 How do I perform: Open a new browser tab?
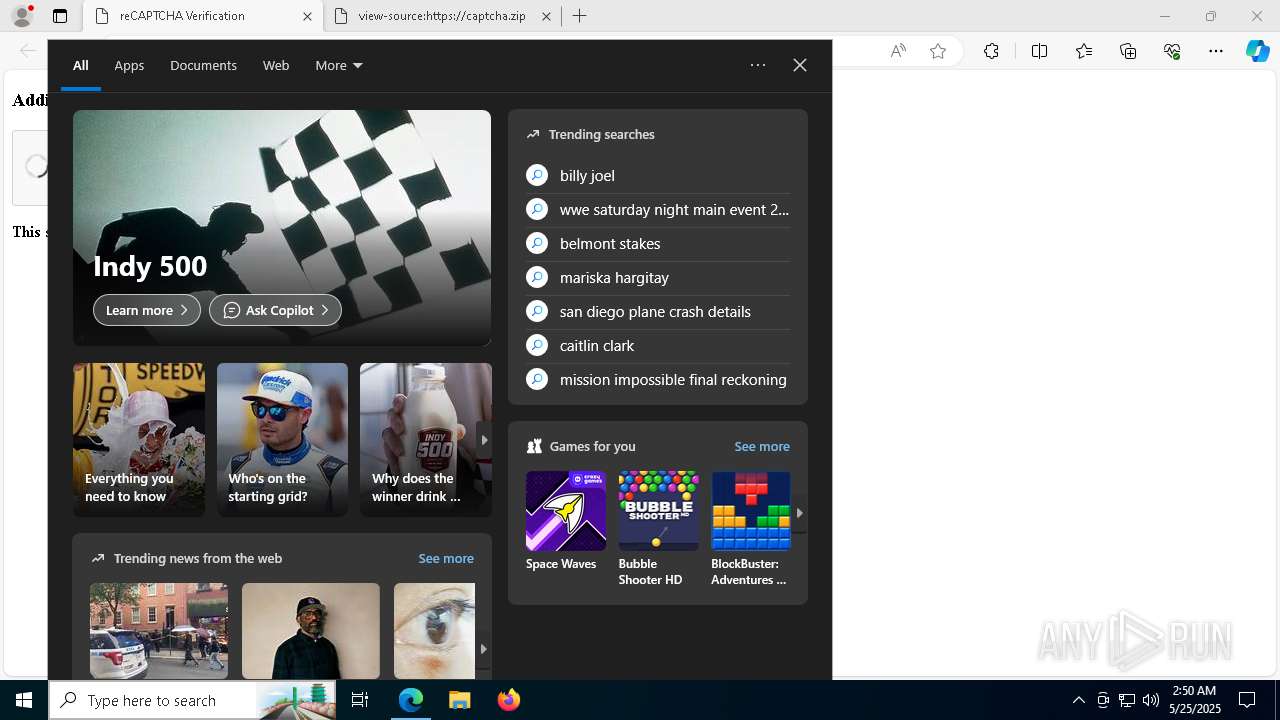[579, 16]
